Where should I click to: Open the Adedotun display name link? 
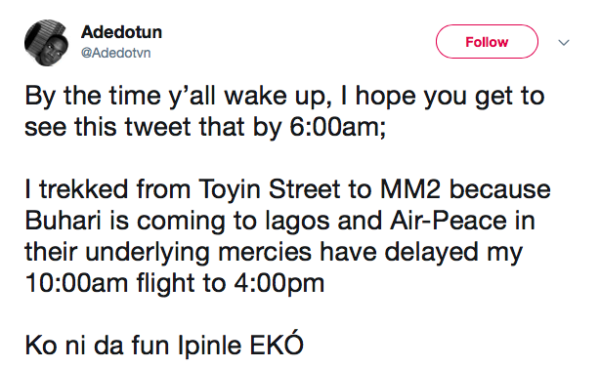121,32
